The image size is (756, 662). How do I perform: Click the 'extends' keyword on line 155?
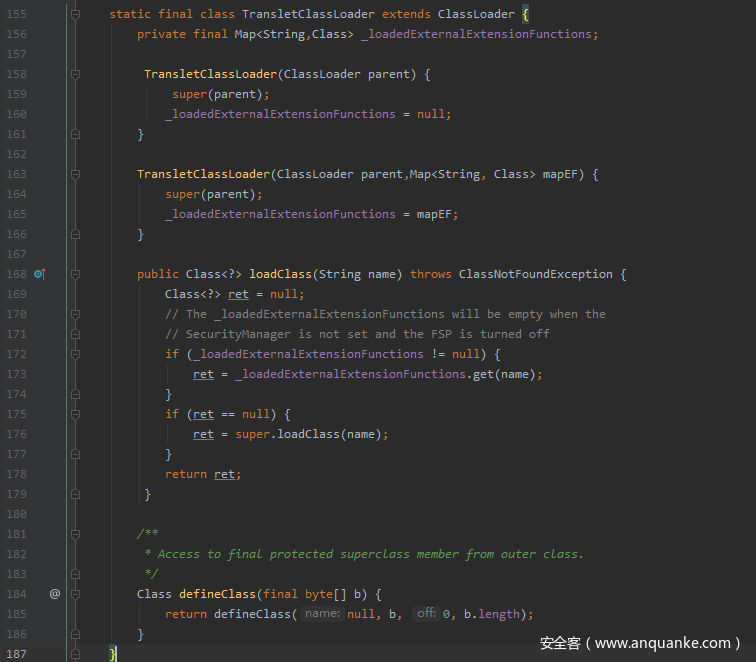406,14
